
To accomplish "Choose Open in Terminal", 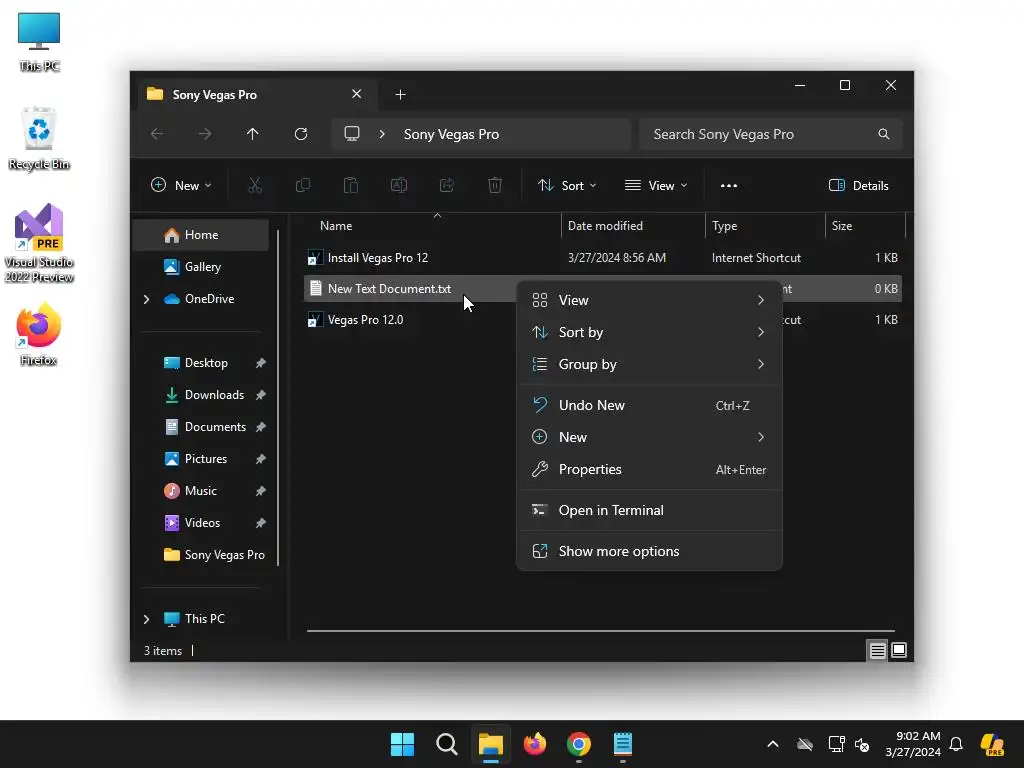I will tap(649, 511).
